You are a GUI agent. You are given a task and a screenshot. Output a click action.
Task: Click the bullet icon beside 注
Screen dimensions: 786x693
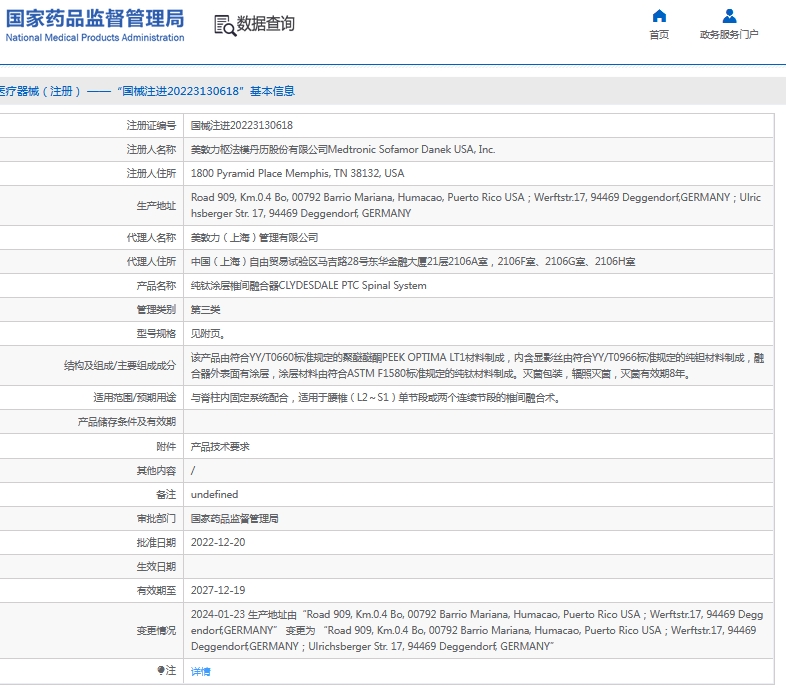tap(161, 671)
